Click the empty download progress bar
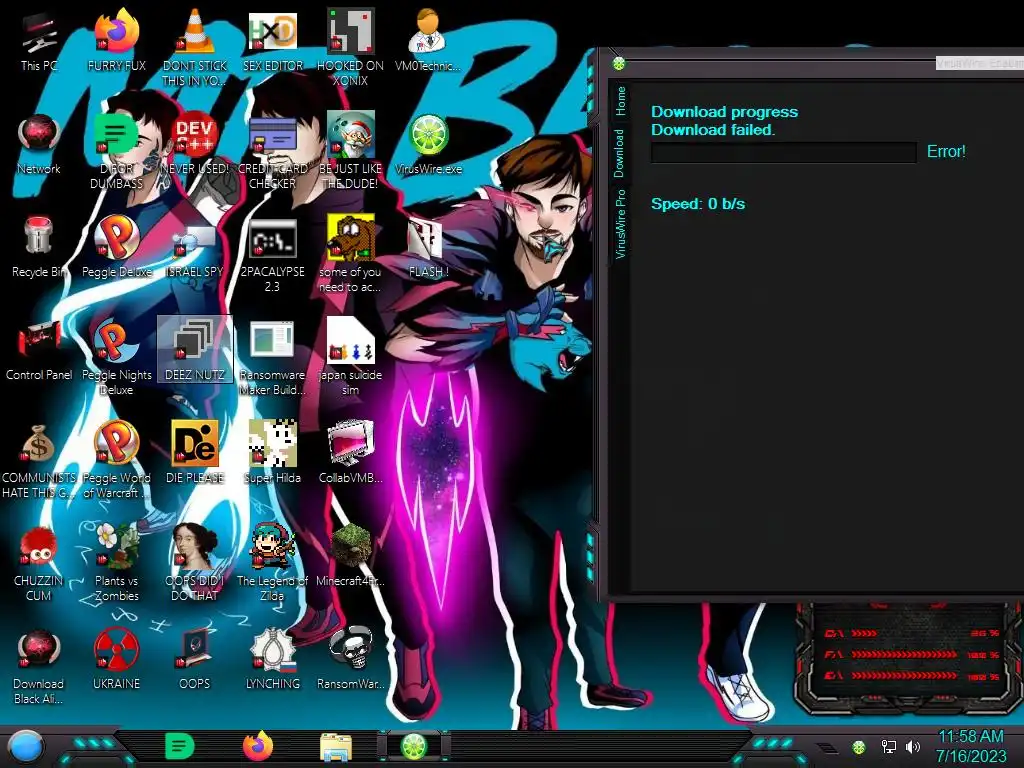This screenshot has width=1024, height=768. click(x=784, y=152)
